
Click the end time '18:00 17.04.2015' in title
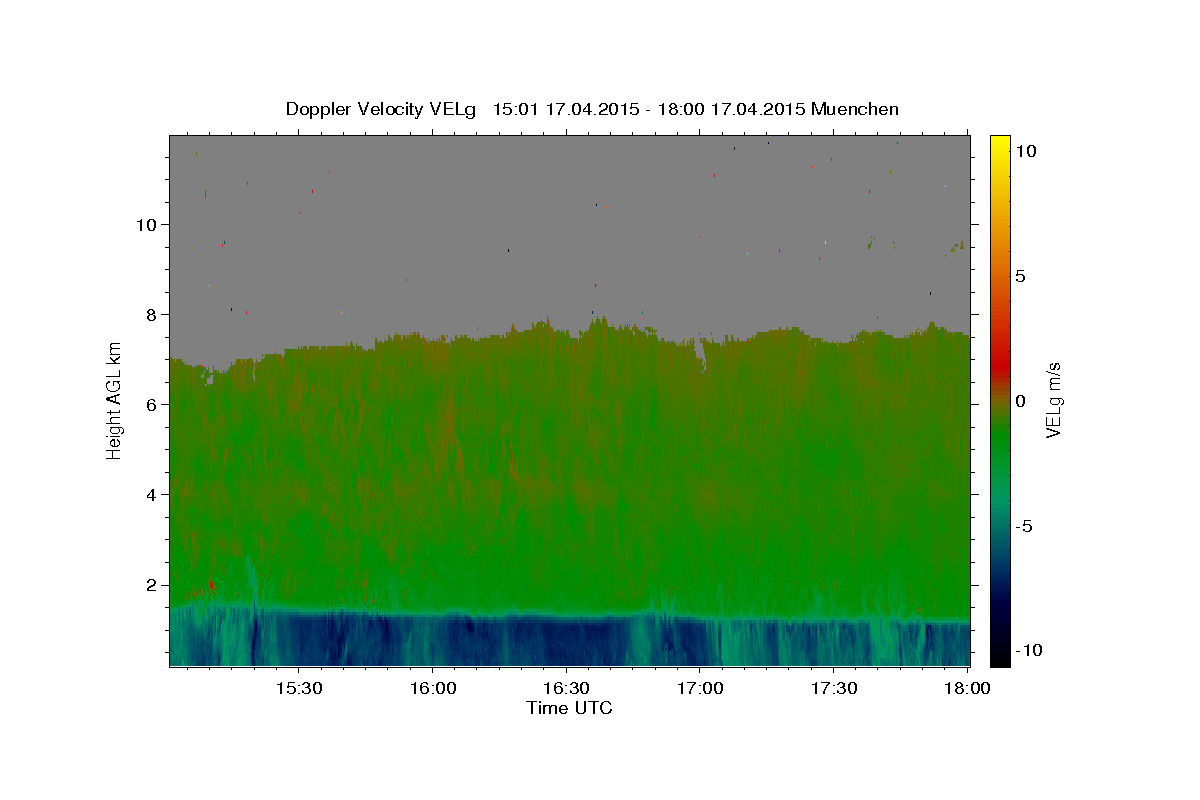click(732, 109)
